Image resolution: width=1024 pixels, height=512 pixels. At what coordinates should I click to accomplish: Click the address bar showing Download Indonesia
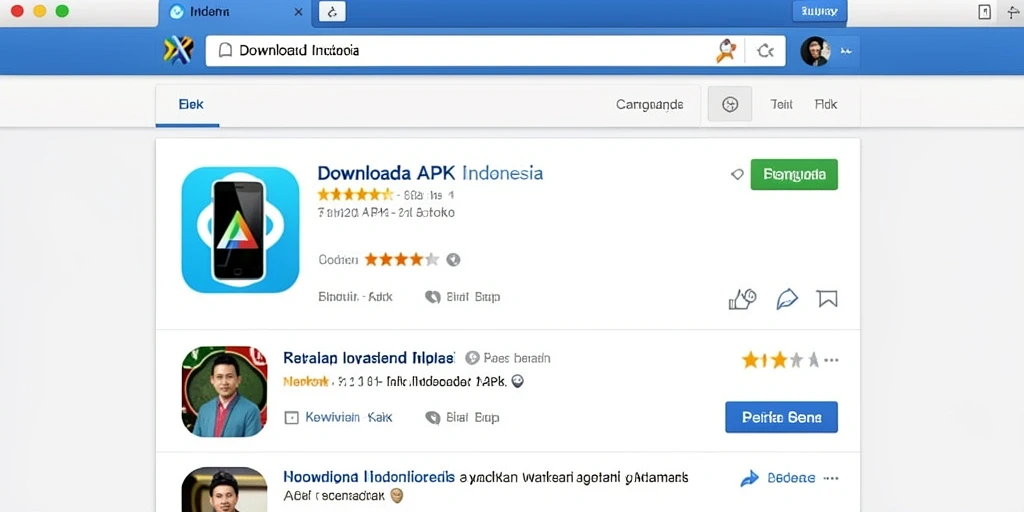pos(495,50)
